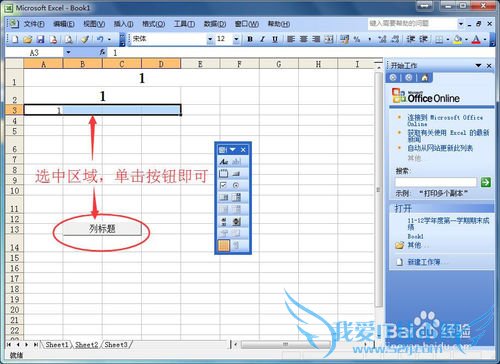Select the Check Box control in Forms toolbox
Viewport: 500px width, 364px height.
224,186
